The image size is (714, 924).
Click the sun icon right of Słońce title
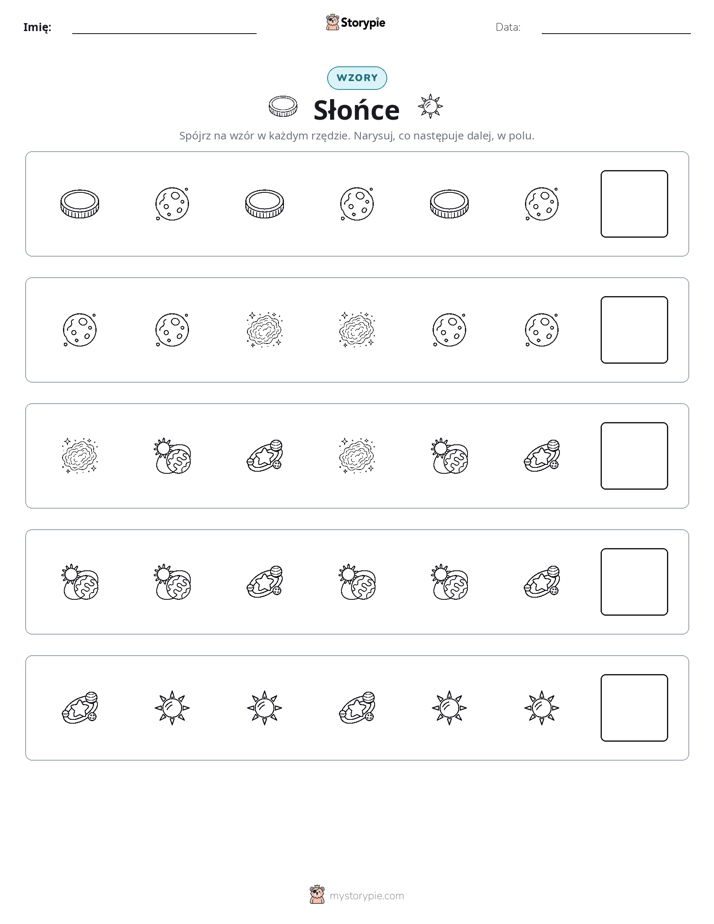pyautogui.click(x=430, y=107)
